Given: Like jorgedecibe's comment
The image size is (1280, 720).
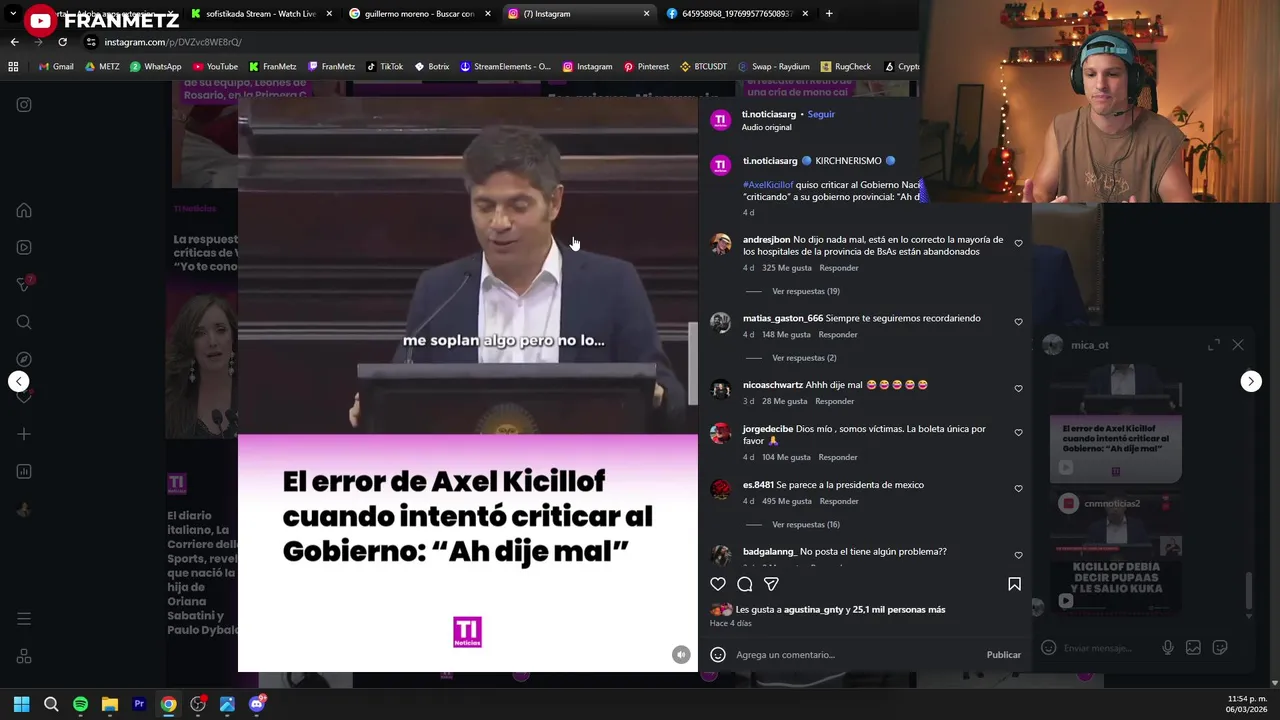Looking at the screenshot, I should (x=1018, y=433).
